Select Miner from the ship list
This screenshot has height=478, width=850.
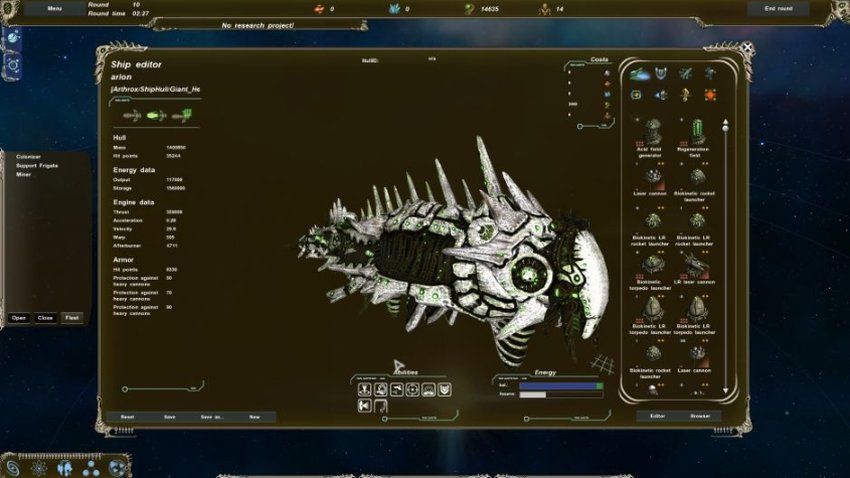(x=23, y=175)
